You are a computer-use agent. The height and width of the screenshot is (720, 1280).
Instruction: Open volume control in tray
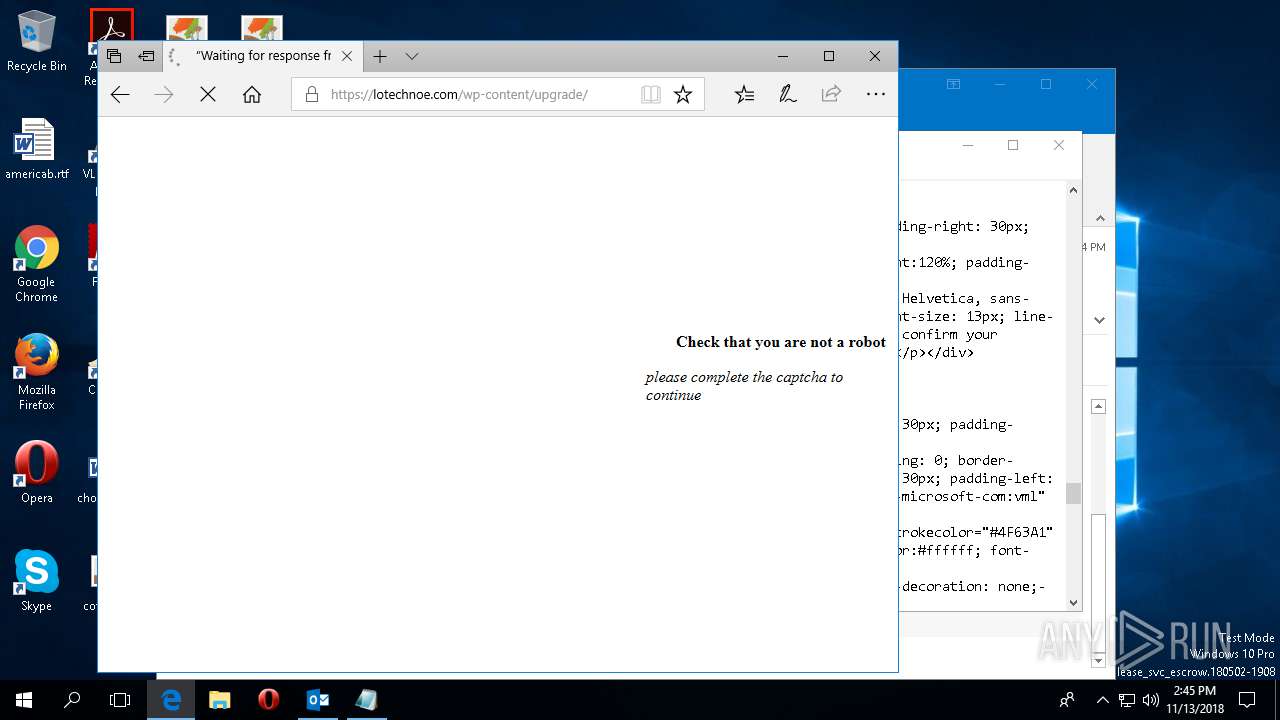pyautogui.click(x=1151, y=700)
